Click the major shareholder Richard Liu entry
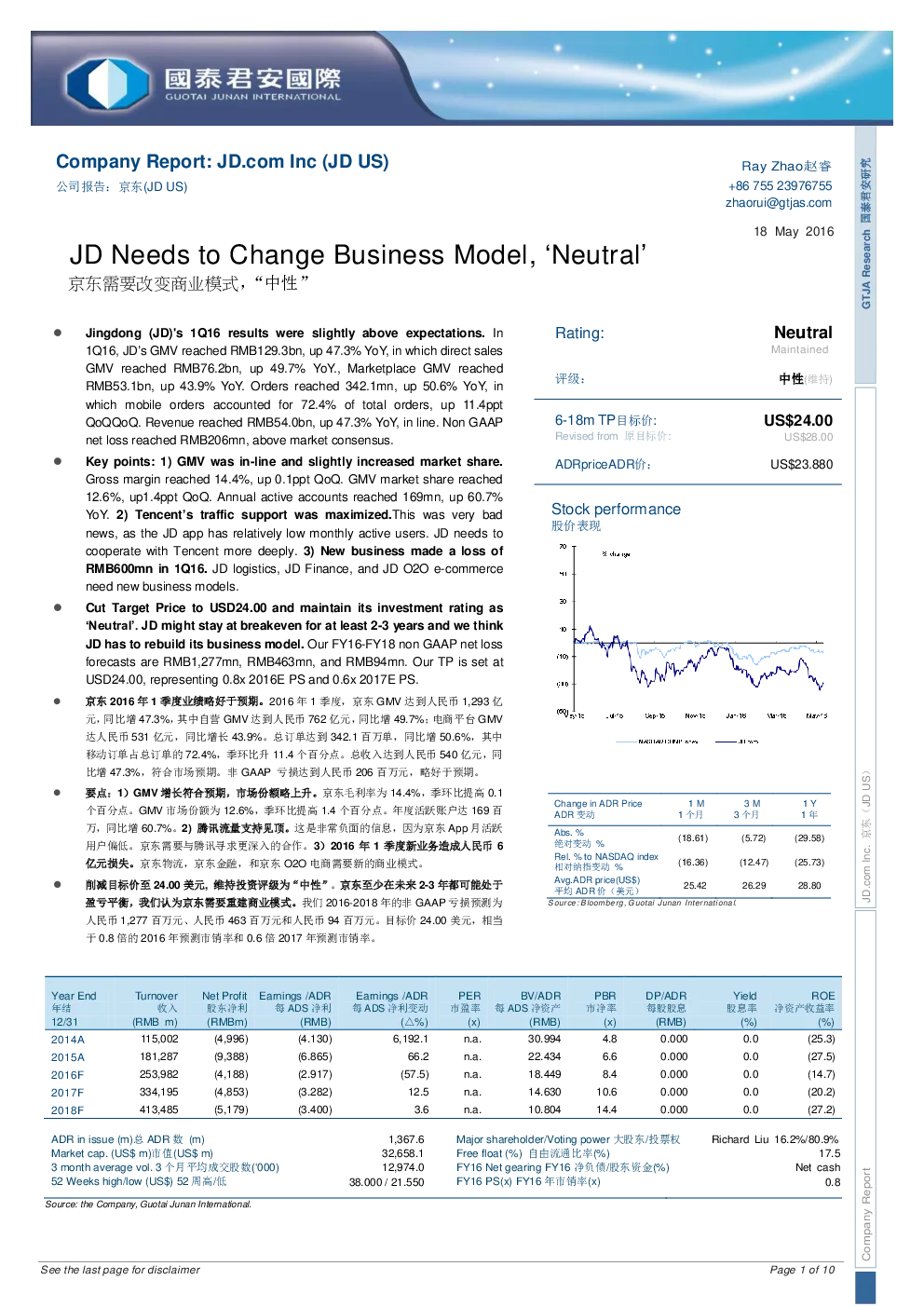This screenshot has height=1307, width=924. (x=775, y=1139)
